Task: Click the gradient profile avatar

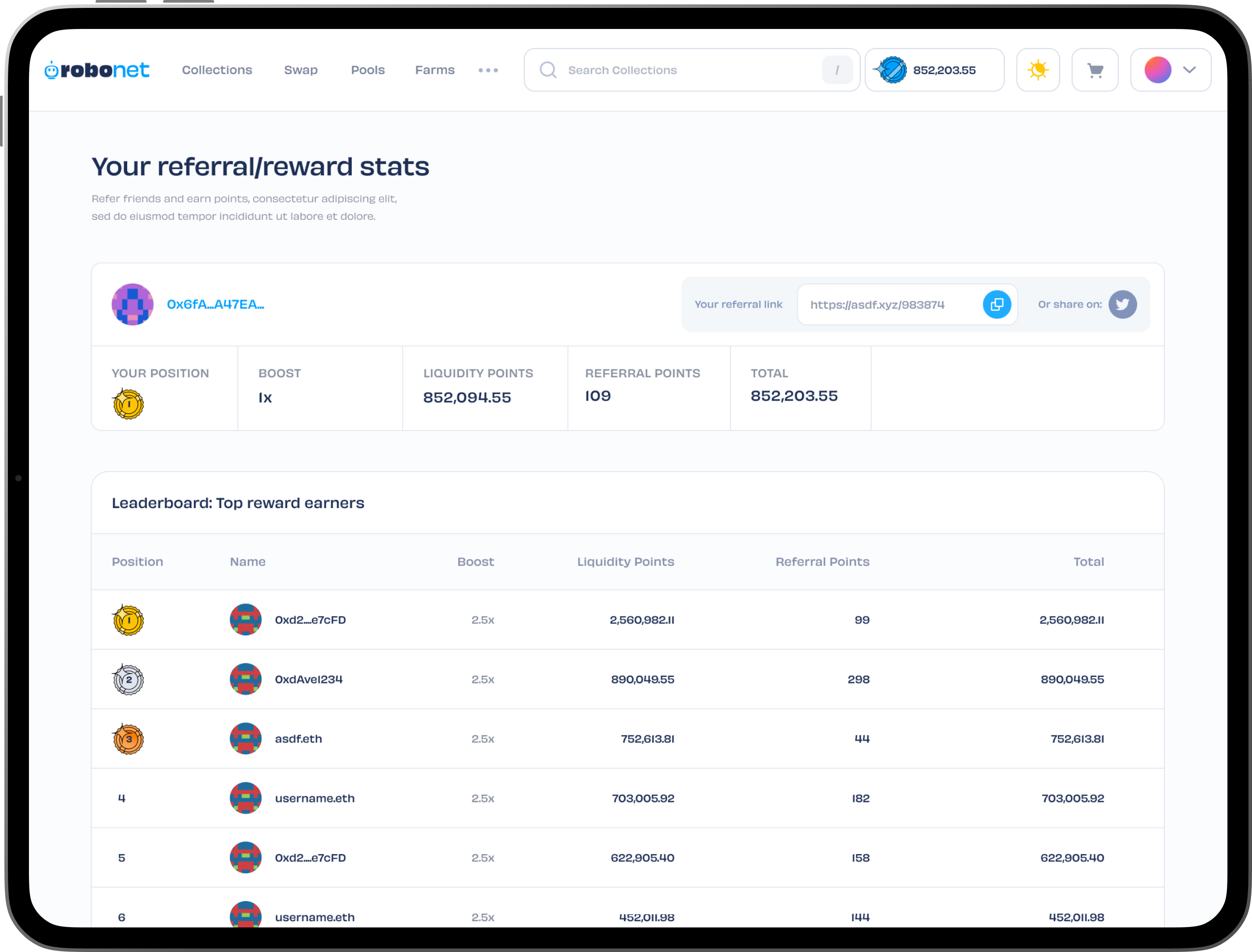Action: [x=1157, y=70]
